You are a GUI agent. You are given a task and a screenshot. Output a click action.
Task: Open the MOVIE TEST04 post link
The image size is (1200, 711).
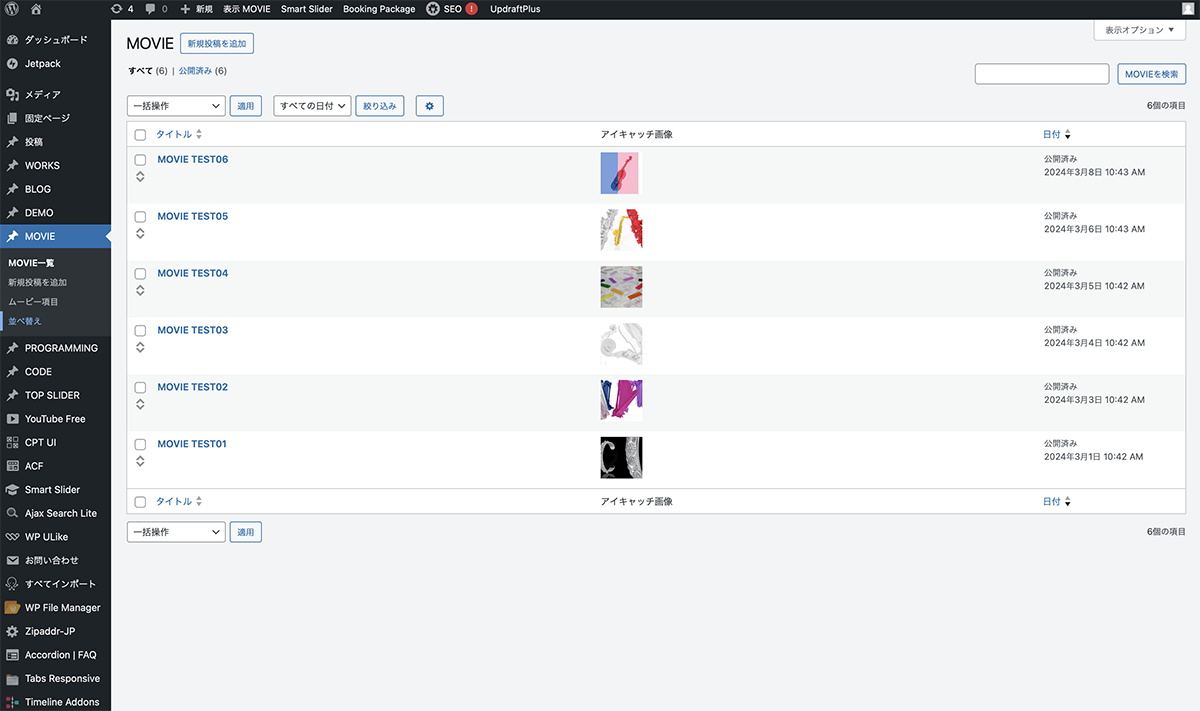pyautogui.click(x=192, y=274)
